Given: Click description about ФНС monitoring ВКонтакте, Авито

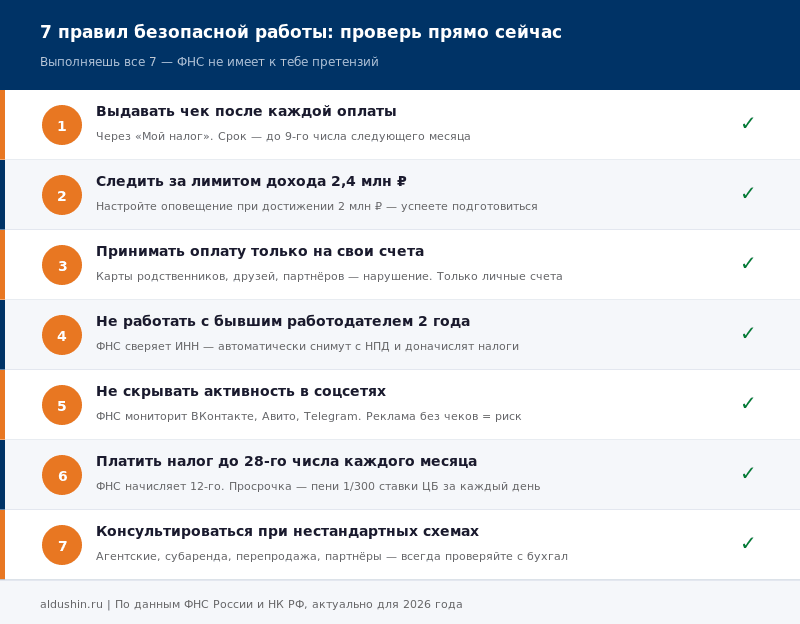Looking at the screenshot, I should 308,417.
